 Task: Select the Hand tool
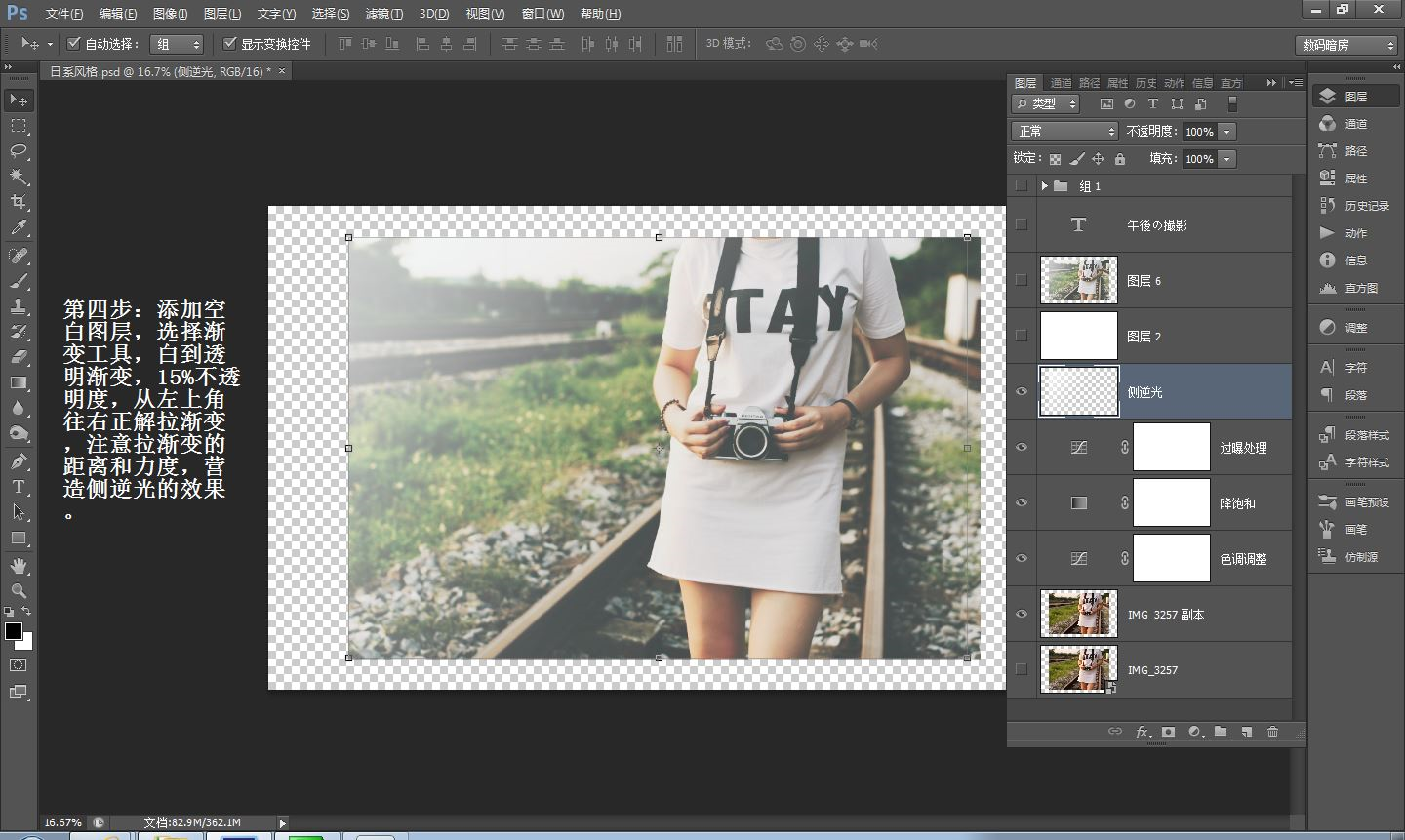point(19,566)
